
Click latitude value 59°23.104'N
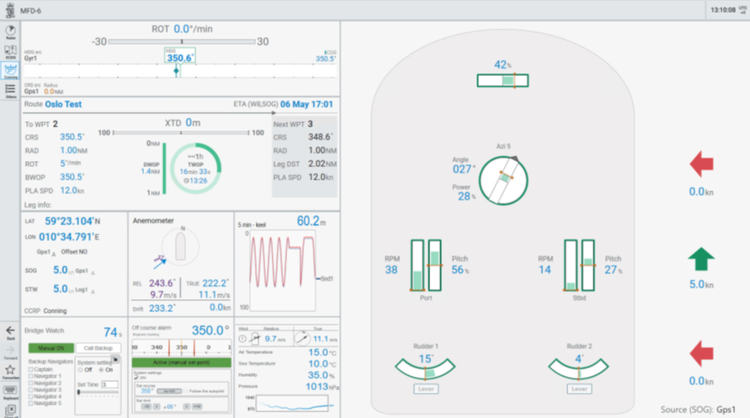coord(73,221)
